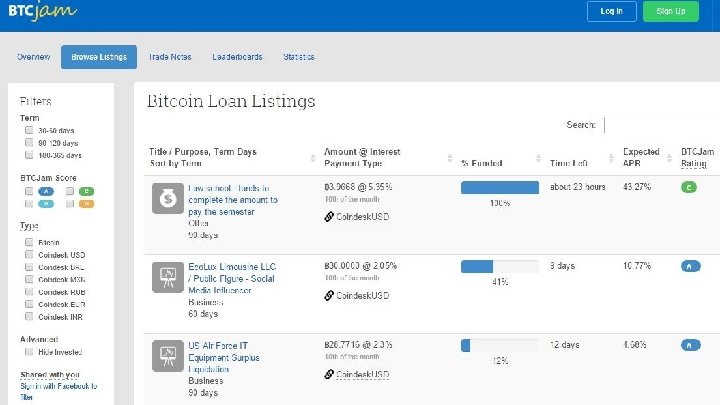Sort by Expected APR column arrows
This screenshot has height=405, width=720.
click(669, 158)
